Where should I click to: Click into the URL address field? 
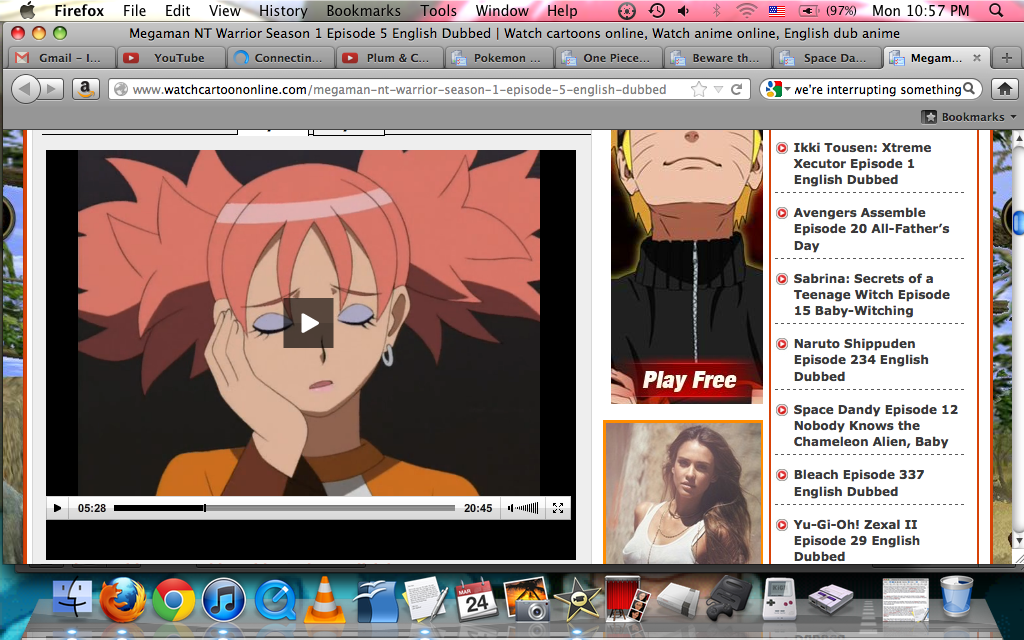[x=398, y=89]
